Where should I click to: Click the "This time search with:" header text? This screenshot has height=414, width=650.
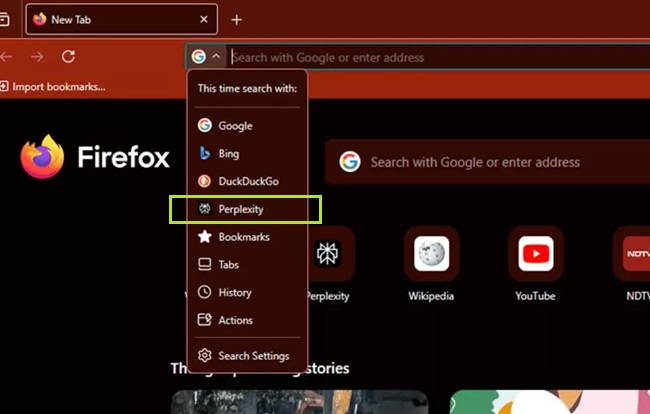pyautogui.click(x=247, y=88)
